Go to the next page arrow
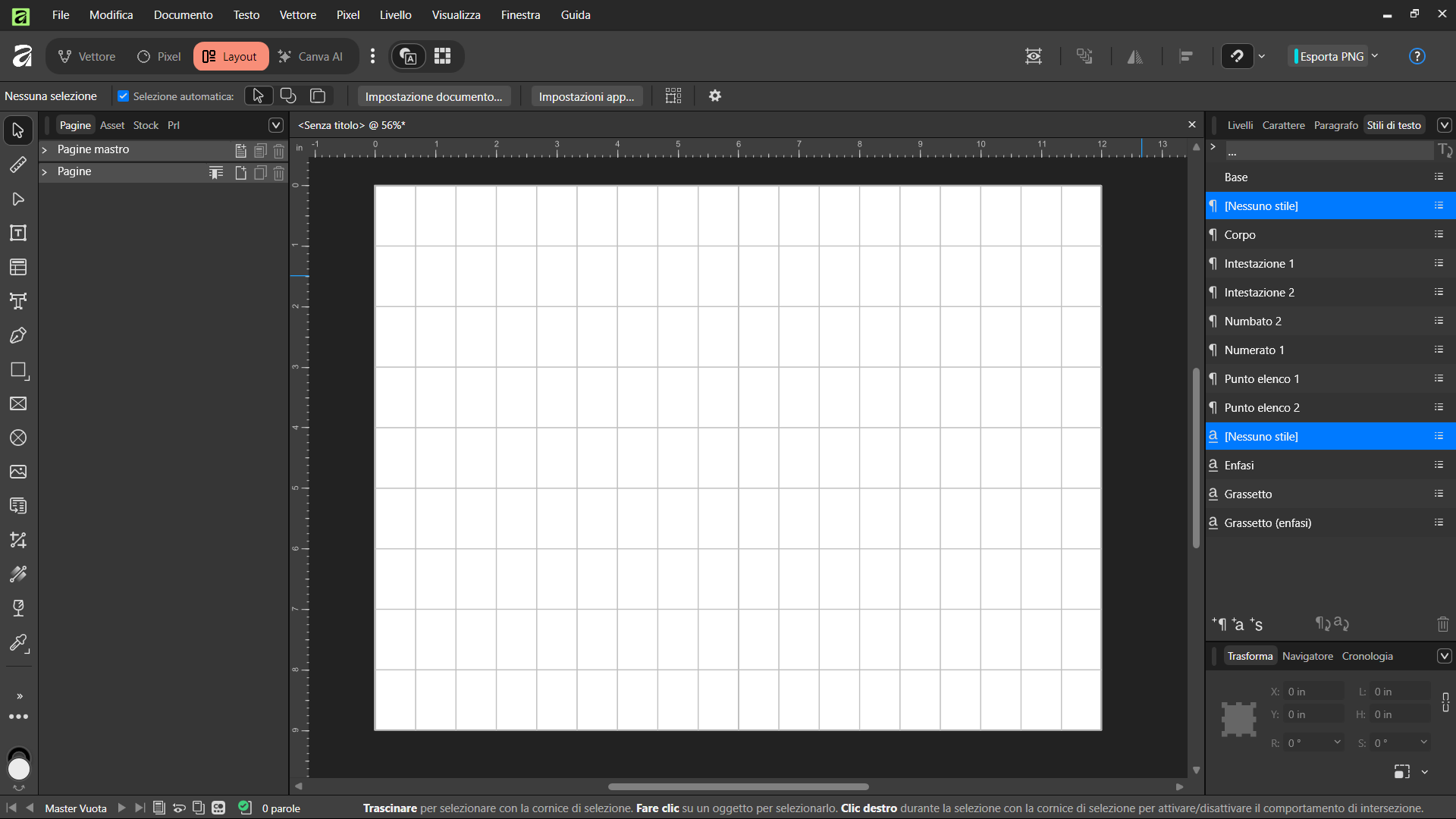 [121, 808]
